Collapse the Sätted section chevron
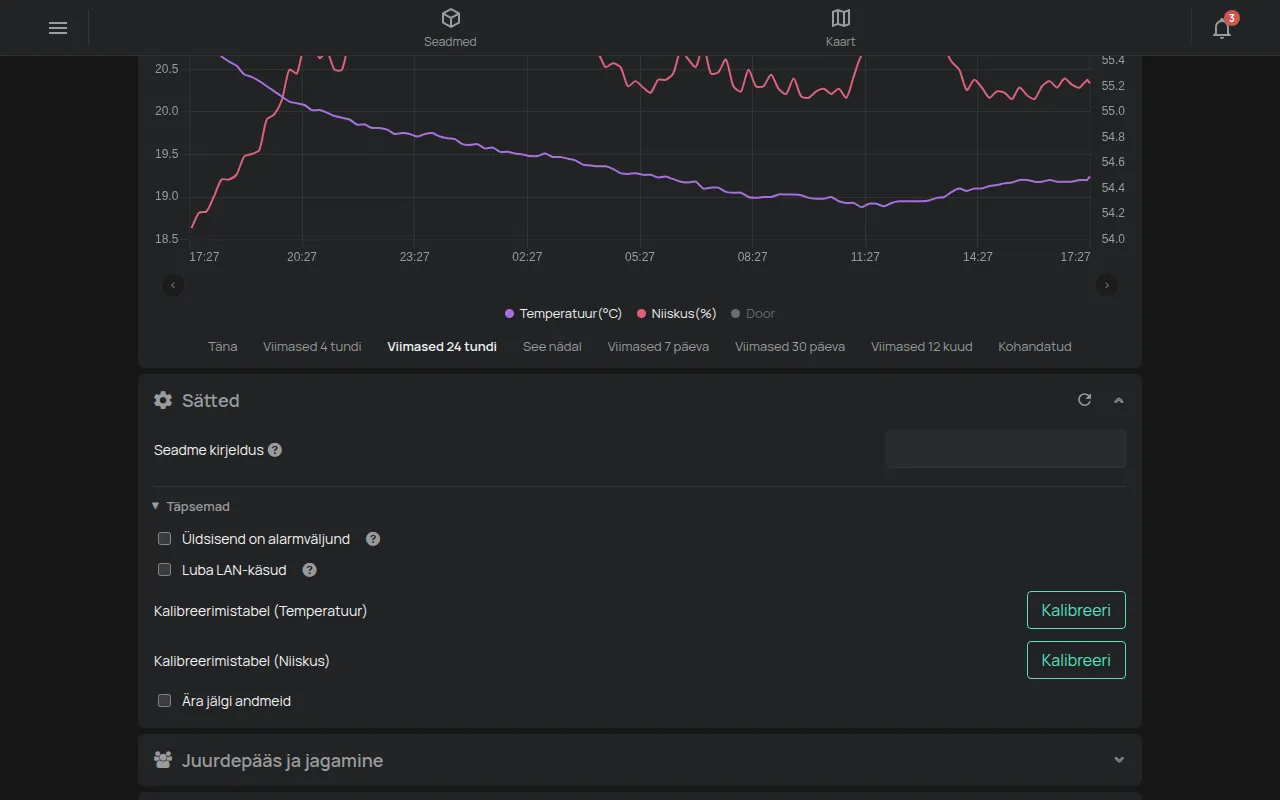The height and width of the screenshot is (800, 1280). coord(1119,400)
